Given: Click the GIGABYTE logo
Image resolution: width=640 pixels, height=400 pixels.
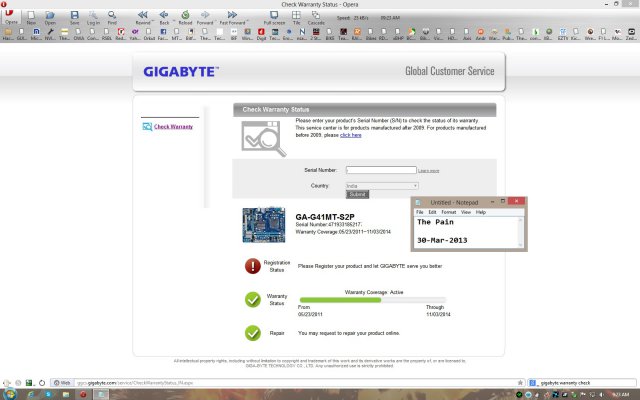Looking at the screenshot, I should (181, 72).
